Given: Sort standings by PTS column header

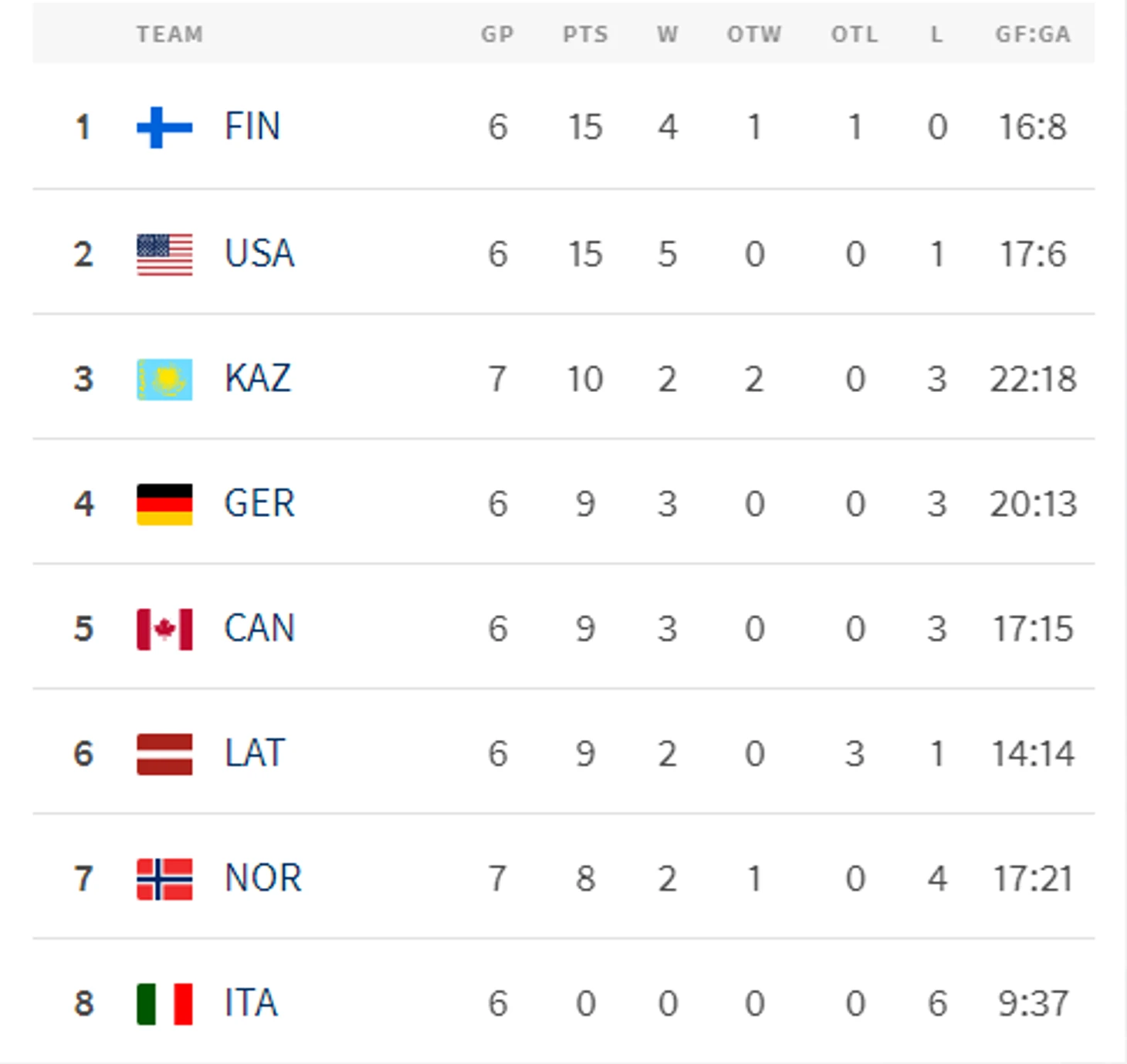Looking at the screenshot, I should [x=585, y=35].
